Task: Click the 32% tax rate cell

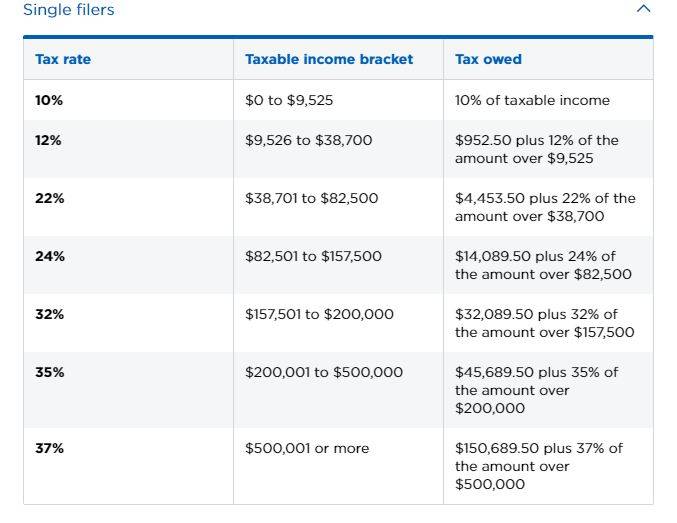Action: click(x=49, y=314)
